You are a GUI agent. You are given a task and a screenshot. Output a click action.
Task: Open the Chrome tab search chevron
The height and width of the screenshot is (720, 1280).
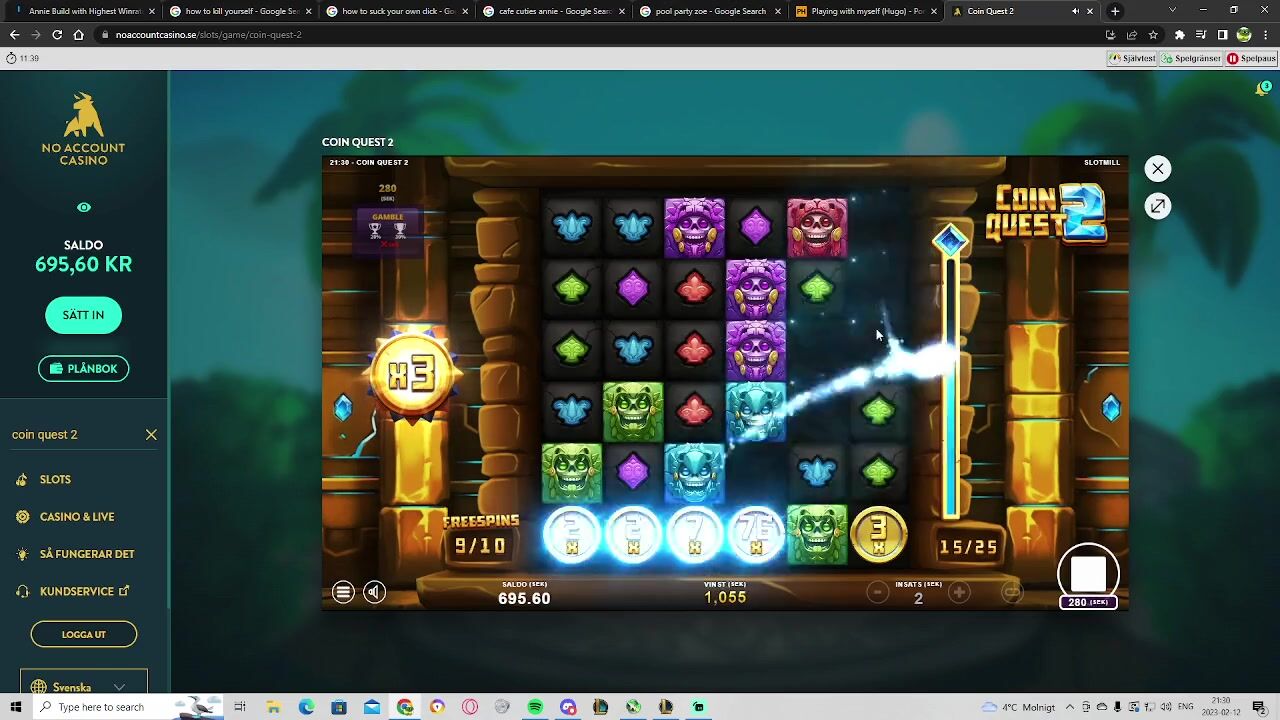1172,11
